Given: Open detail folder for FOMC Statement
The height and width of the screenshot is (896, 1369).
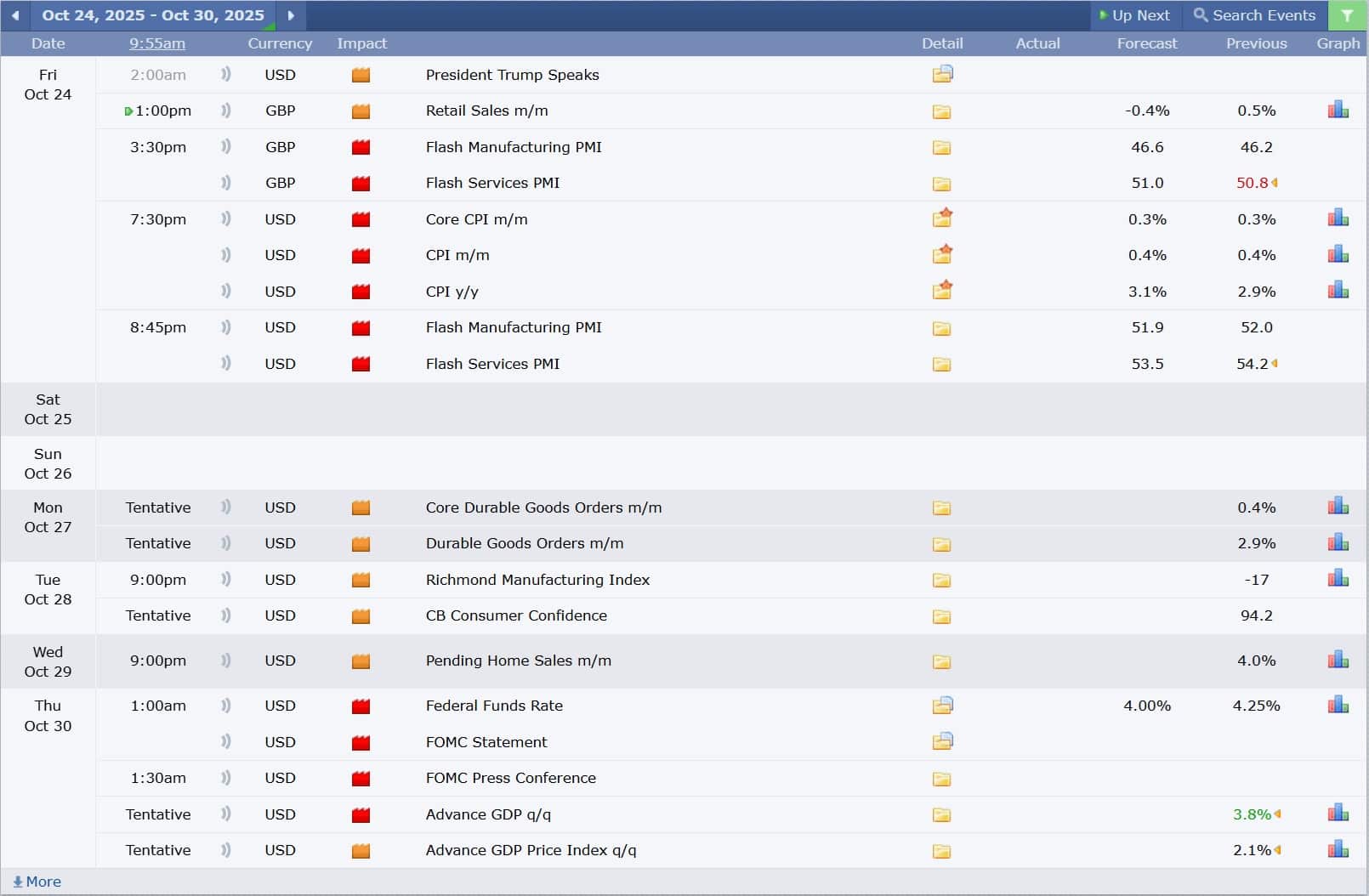Looking at the screenshot, I should 941,741.
